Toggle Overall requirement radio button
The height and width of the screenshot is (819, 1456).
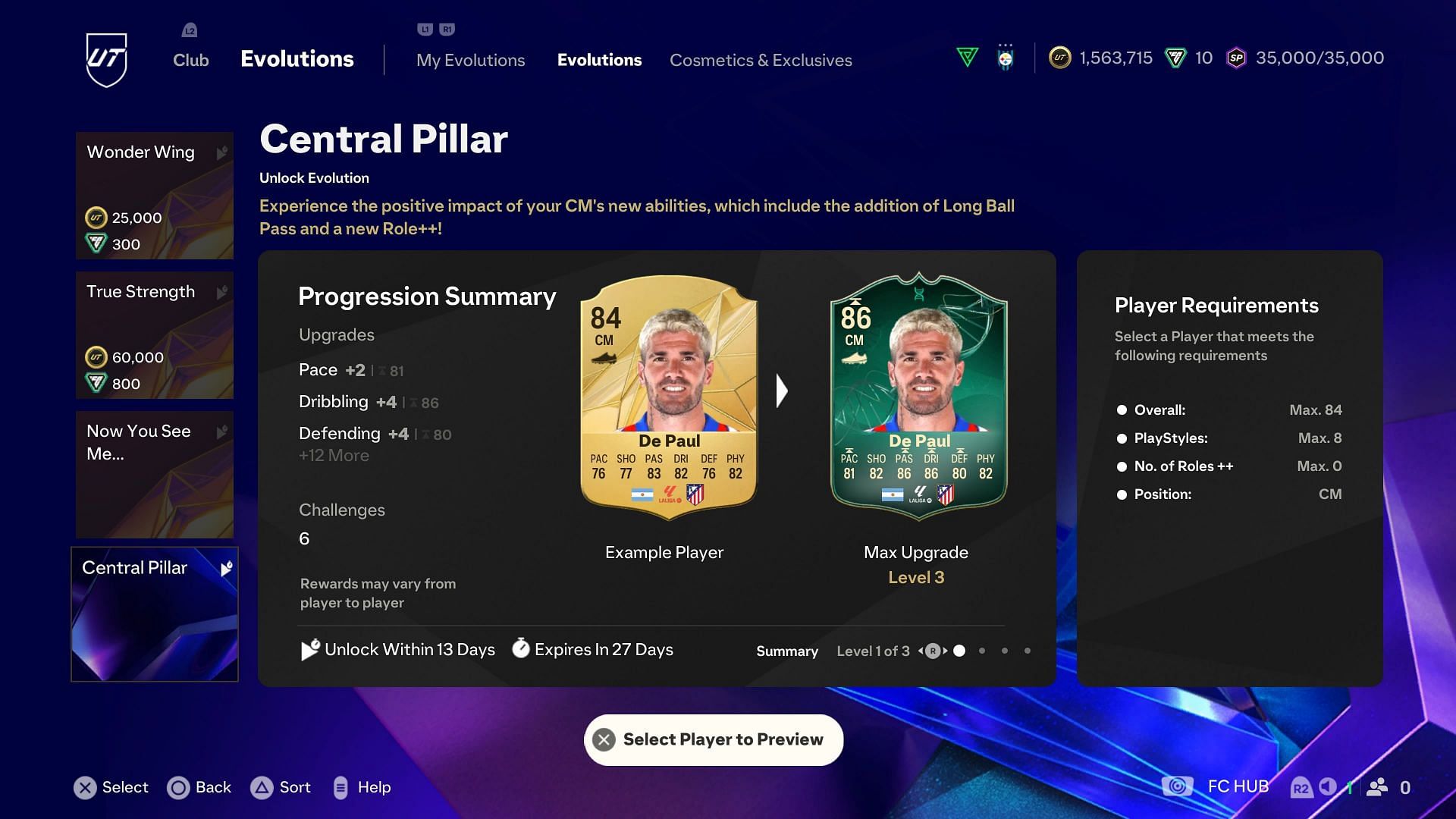point(1121,410)
